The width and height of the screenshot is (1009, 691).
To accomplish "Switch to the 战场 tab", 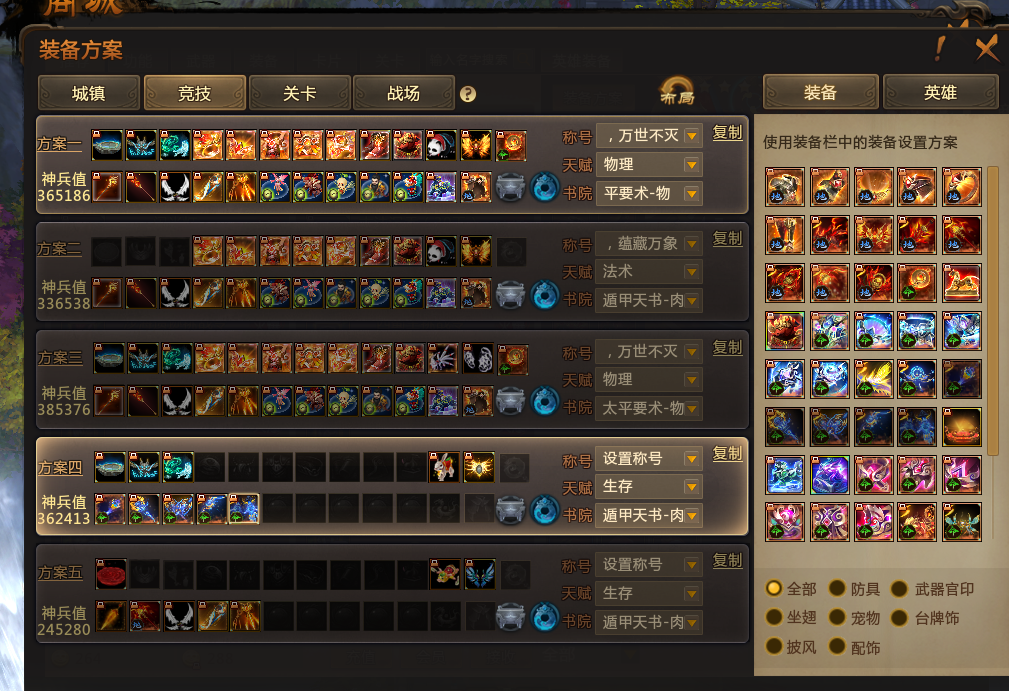I will [x=403, y=93].
